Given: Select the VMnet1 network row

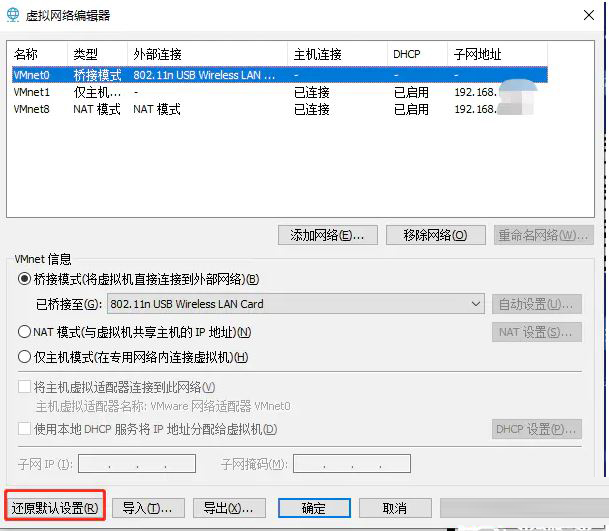Looking at the screenshot, I should (280, 92).
